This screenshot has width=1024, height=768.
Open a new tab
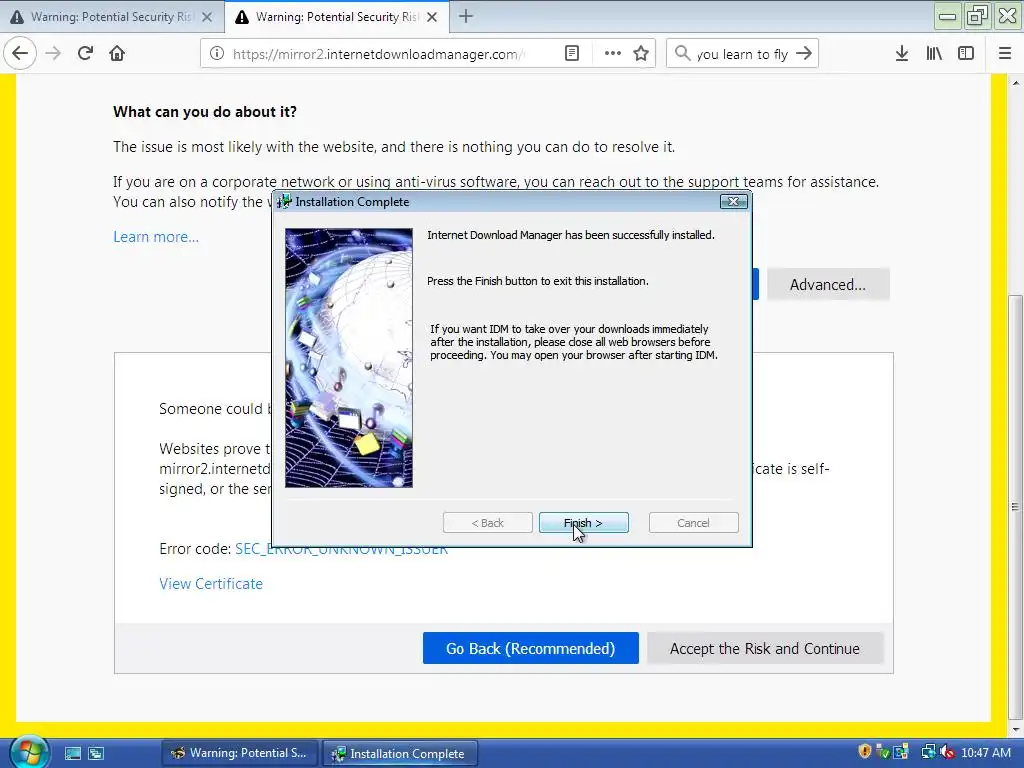click(466, 16)
